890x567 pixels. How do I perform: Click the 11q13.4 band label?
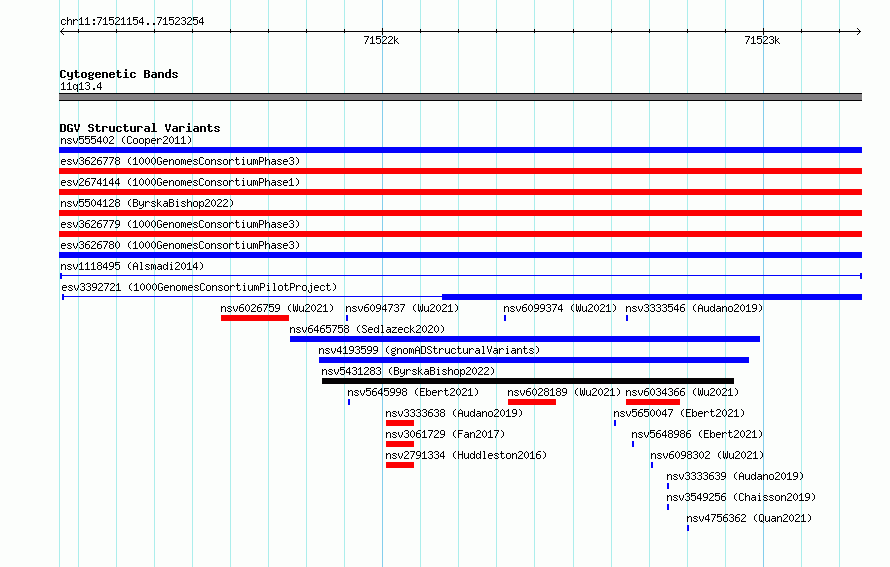tap(81, 86)
